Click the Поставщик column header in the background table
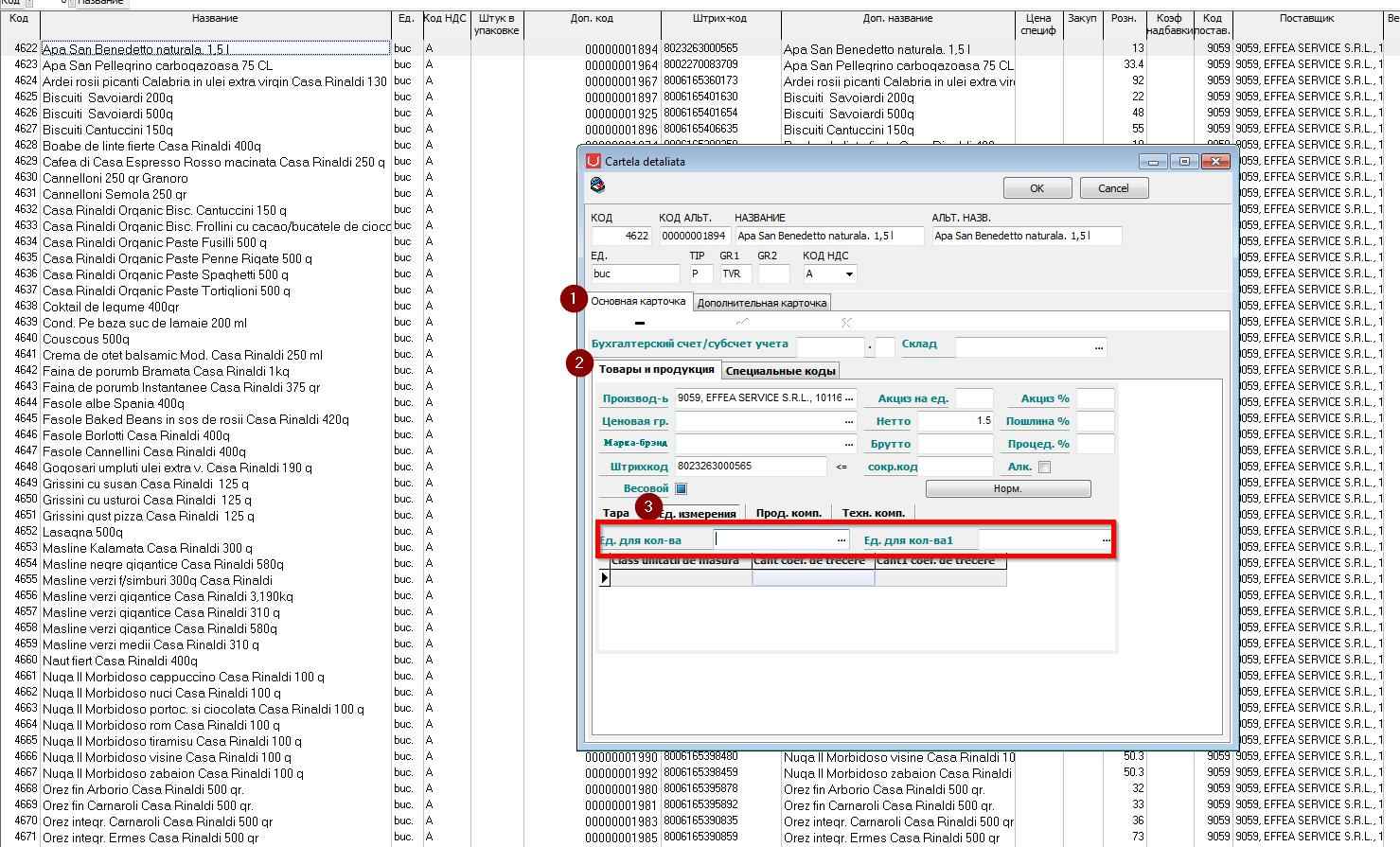 1306,25
